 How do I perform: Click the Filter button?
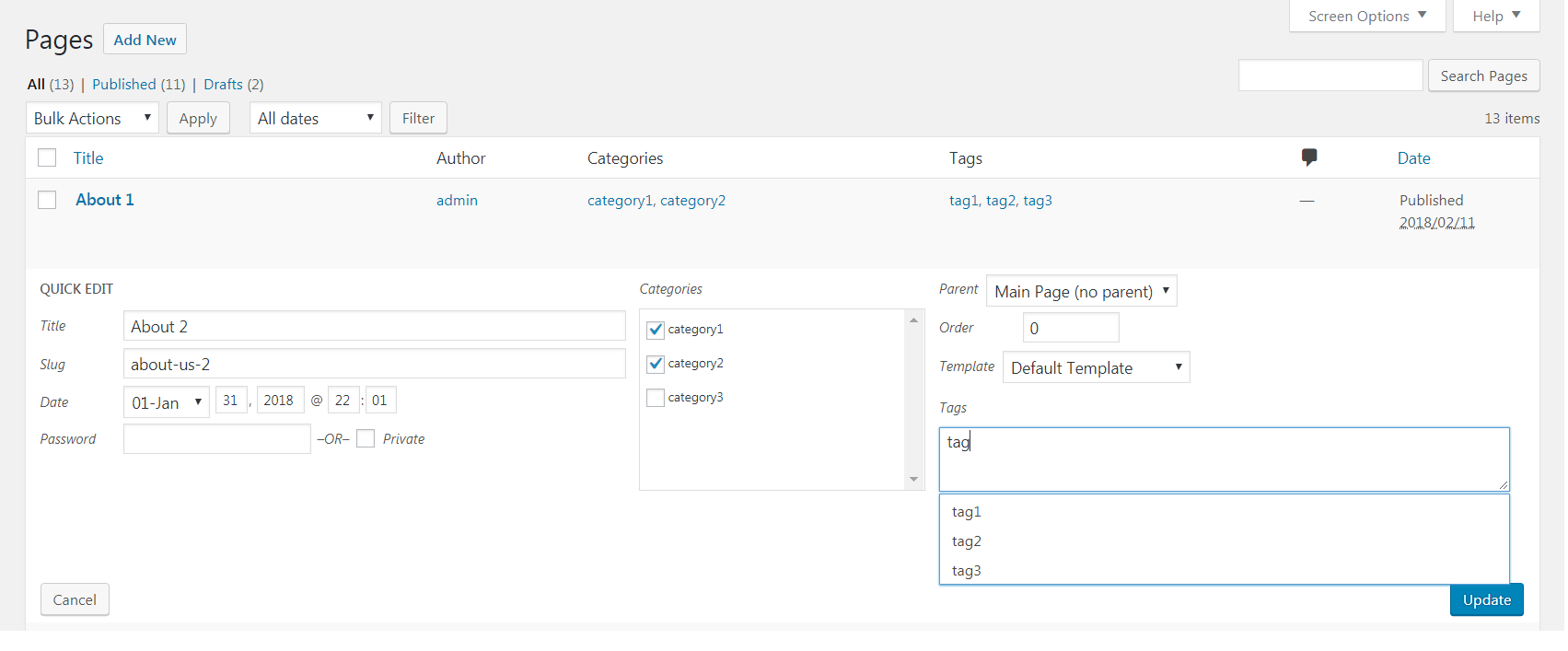tap(418, 118)
